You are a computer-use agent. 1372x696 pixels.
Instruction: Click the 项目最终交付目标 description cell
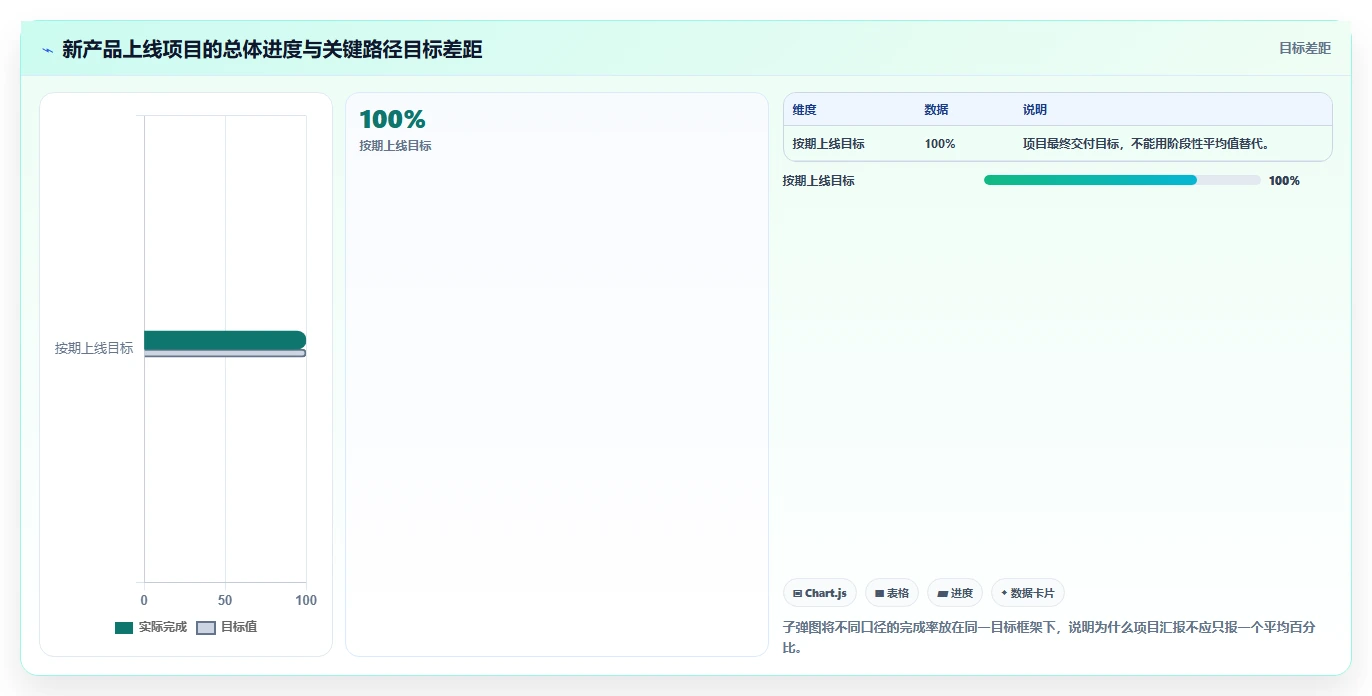[1147, 144]
